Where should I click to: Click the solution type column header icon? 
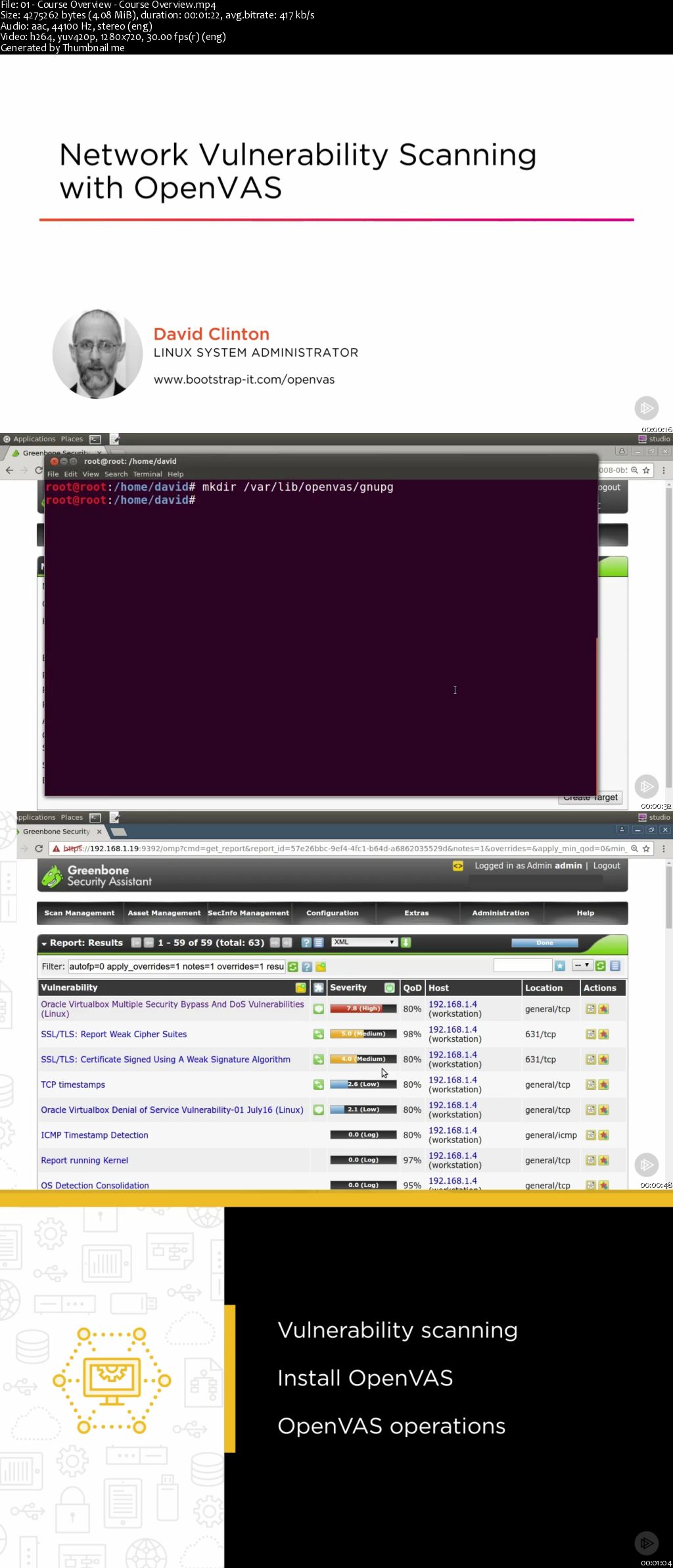click(319, 988)
